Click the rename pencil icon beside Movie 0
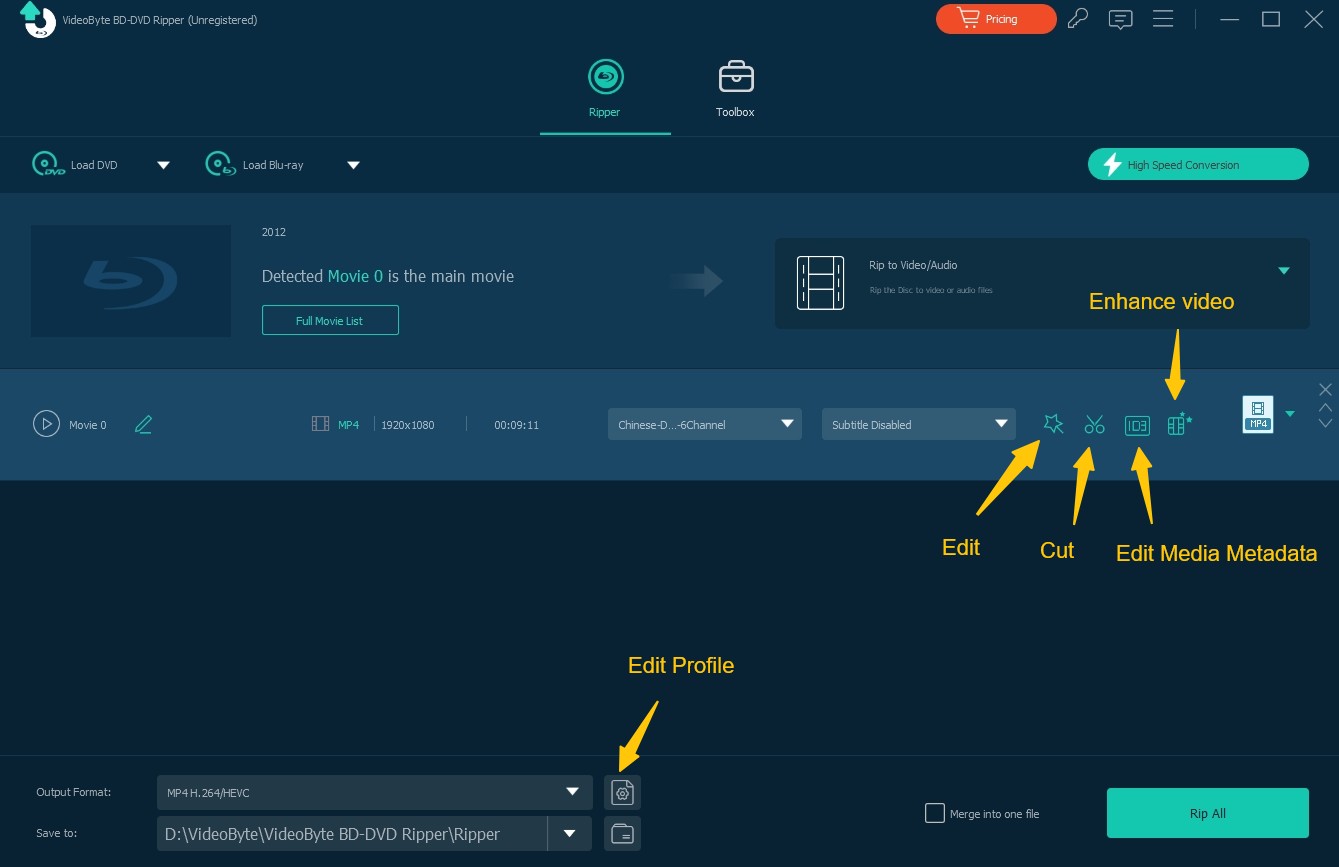 [x=143, y=424]
